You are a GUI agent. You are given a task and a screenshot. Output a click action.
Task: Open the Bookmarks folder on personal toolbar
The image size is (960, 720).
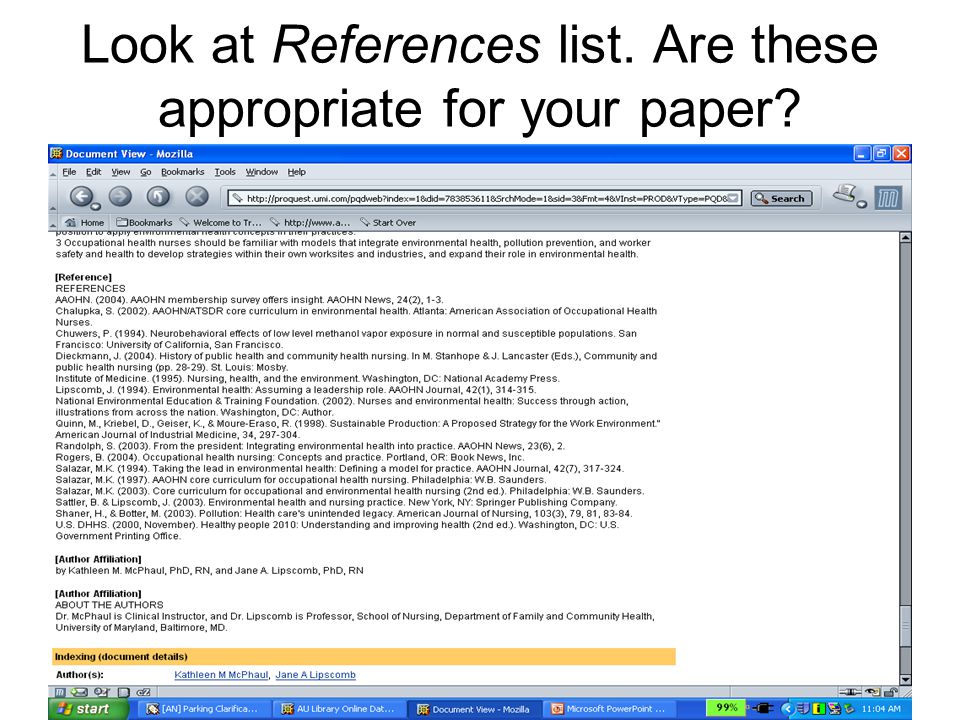pyautogui.click(x=144, y=222)
